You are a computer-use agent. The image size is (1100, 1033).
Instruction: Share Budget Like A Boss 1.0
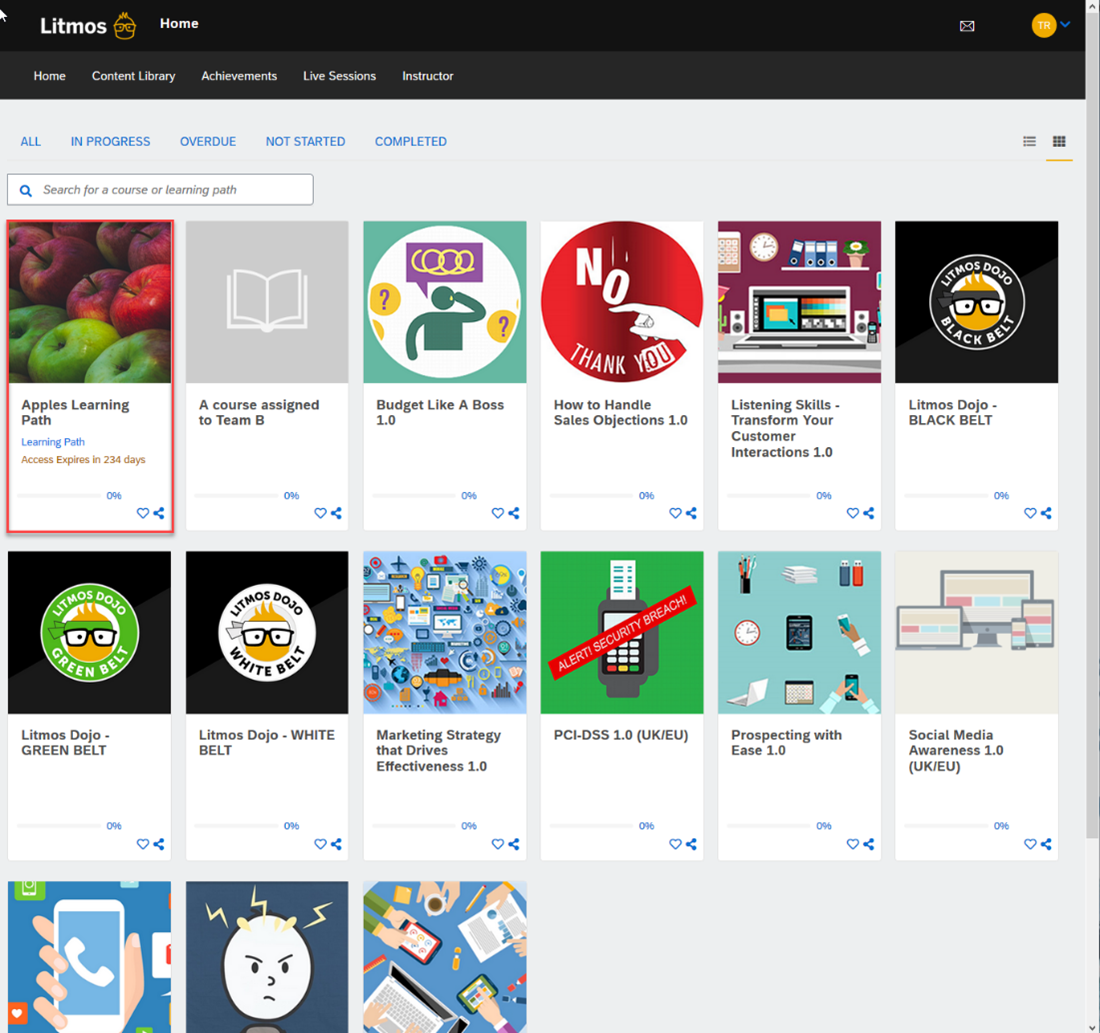coord(514,513)
